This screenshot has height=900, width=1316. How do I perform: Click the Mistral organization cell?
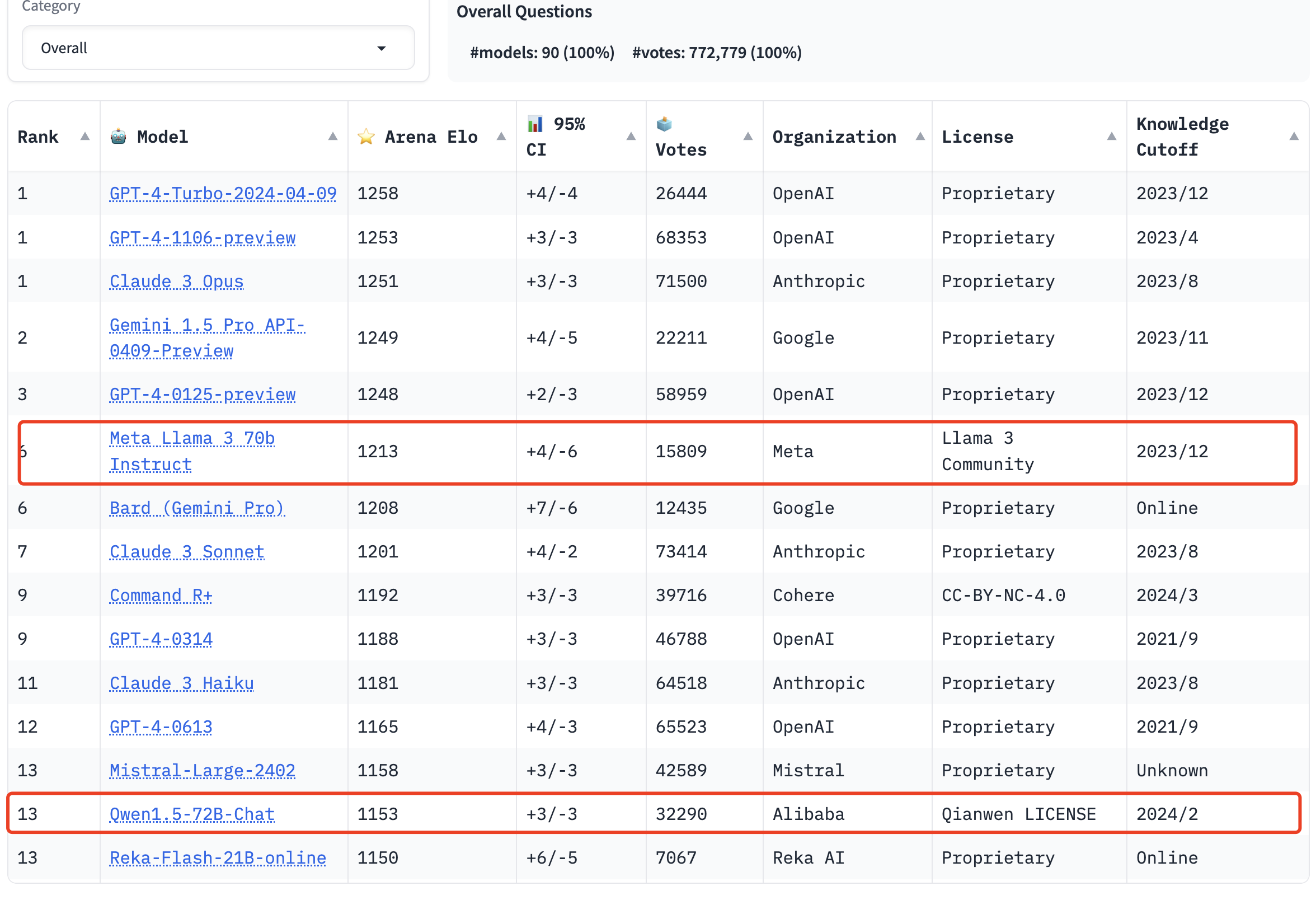coord(809,771)
